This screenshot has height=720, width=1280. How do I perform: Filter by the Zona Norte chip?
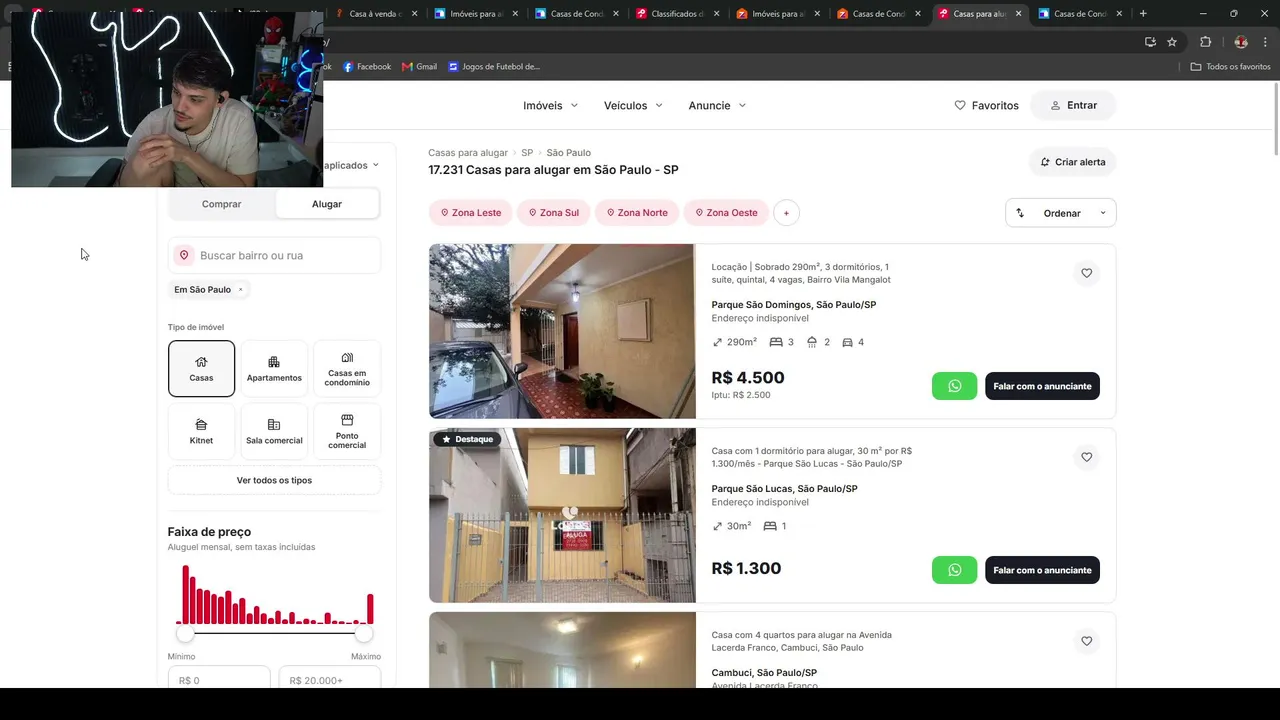pyautogui.click(x=637, y=213)
